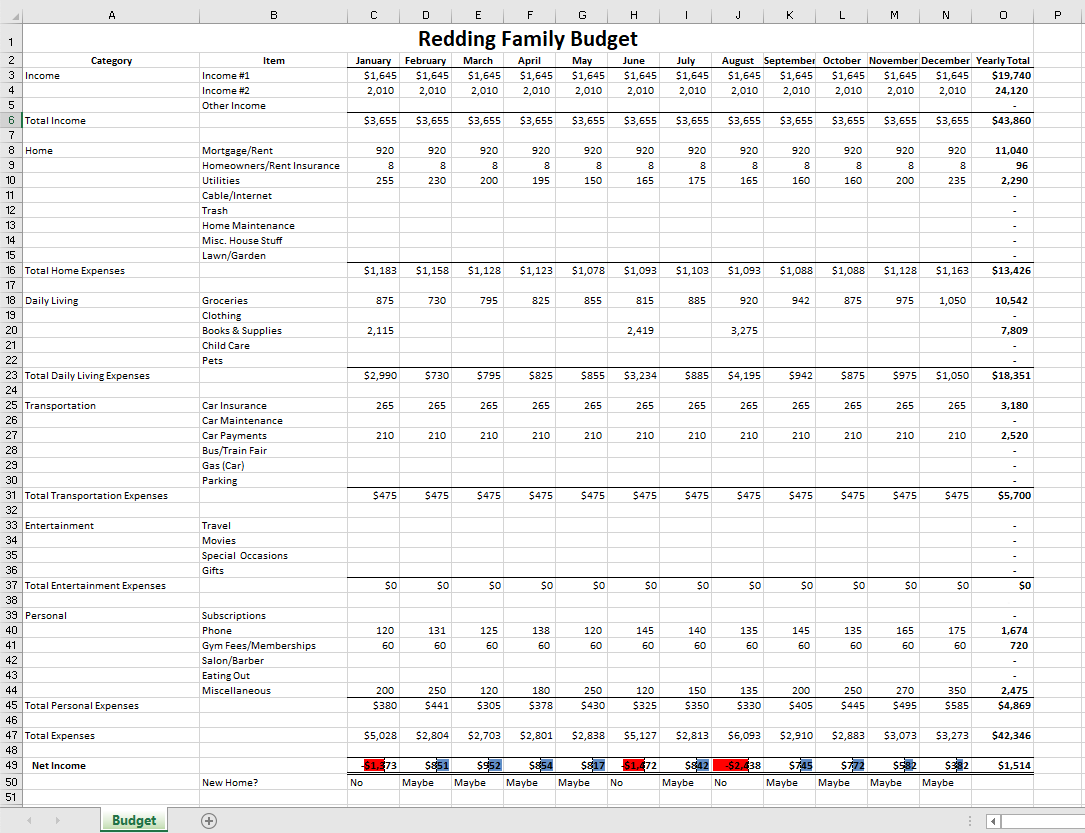Image resolution: width=1085 pixels, height=833 pixels.
Task: Click the "Miscellaneous" item cell
Action: tap(273, 690)
